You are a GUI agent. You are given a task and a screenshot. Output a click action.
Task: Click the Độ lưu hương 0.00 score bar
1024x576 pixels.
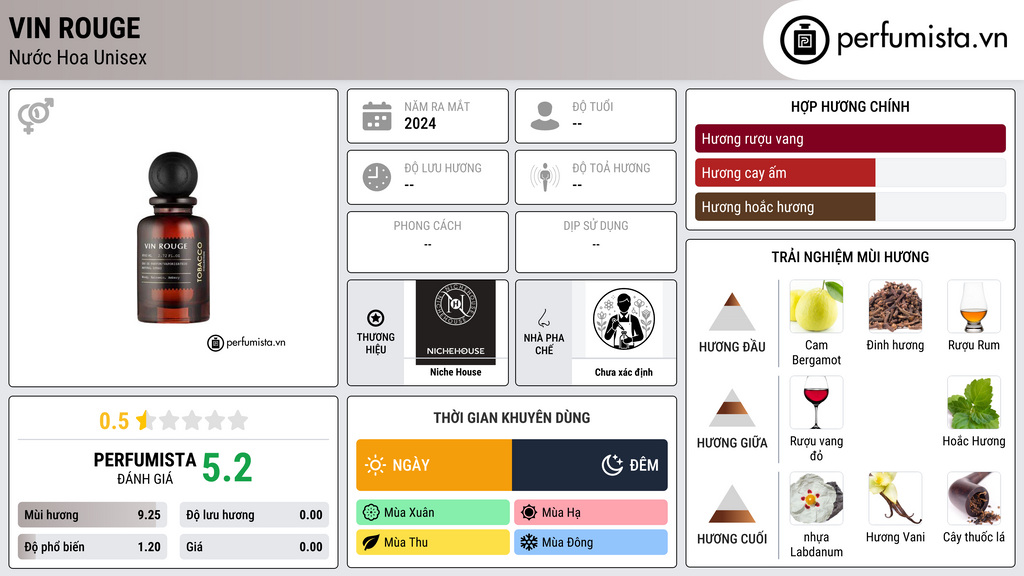[x=254, y=515]
